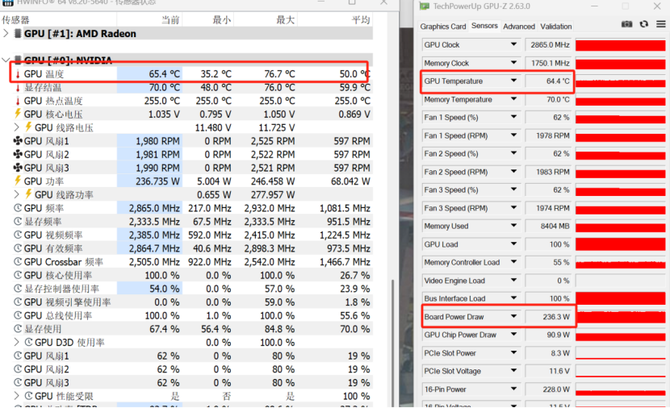
Task: Click the GPU 风扇2 RPM fan icon
Action: 18,154
